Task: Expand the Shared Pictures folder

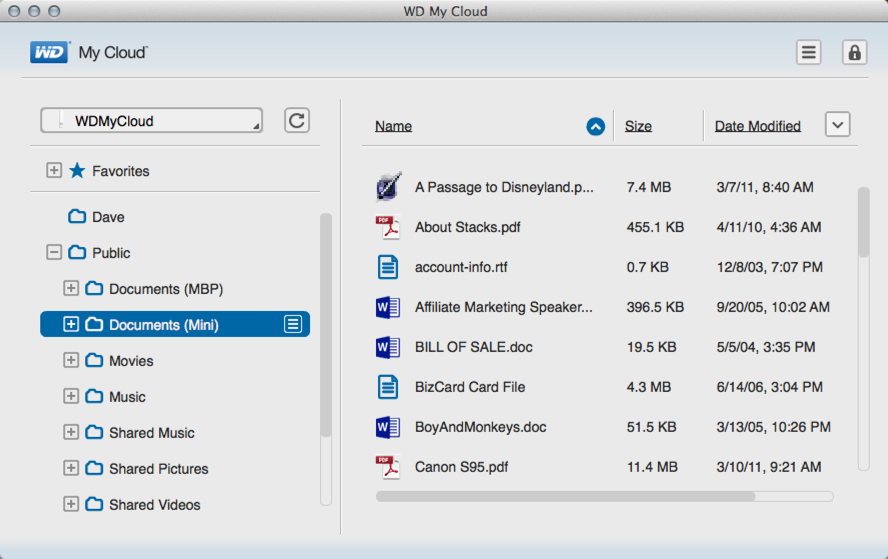Action: coord(71,468)
